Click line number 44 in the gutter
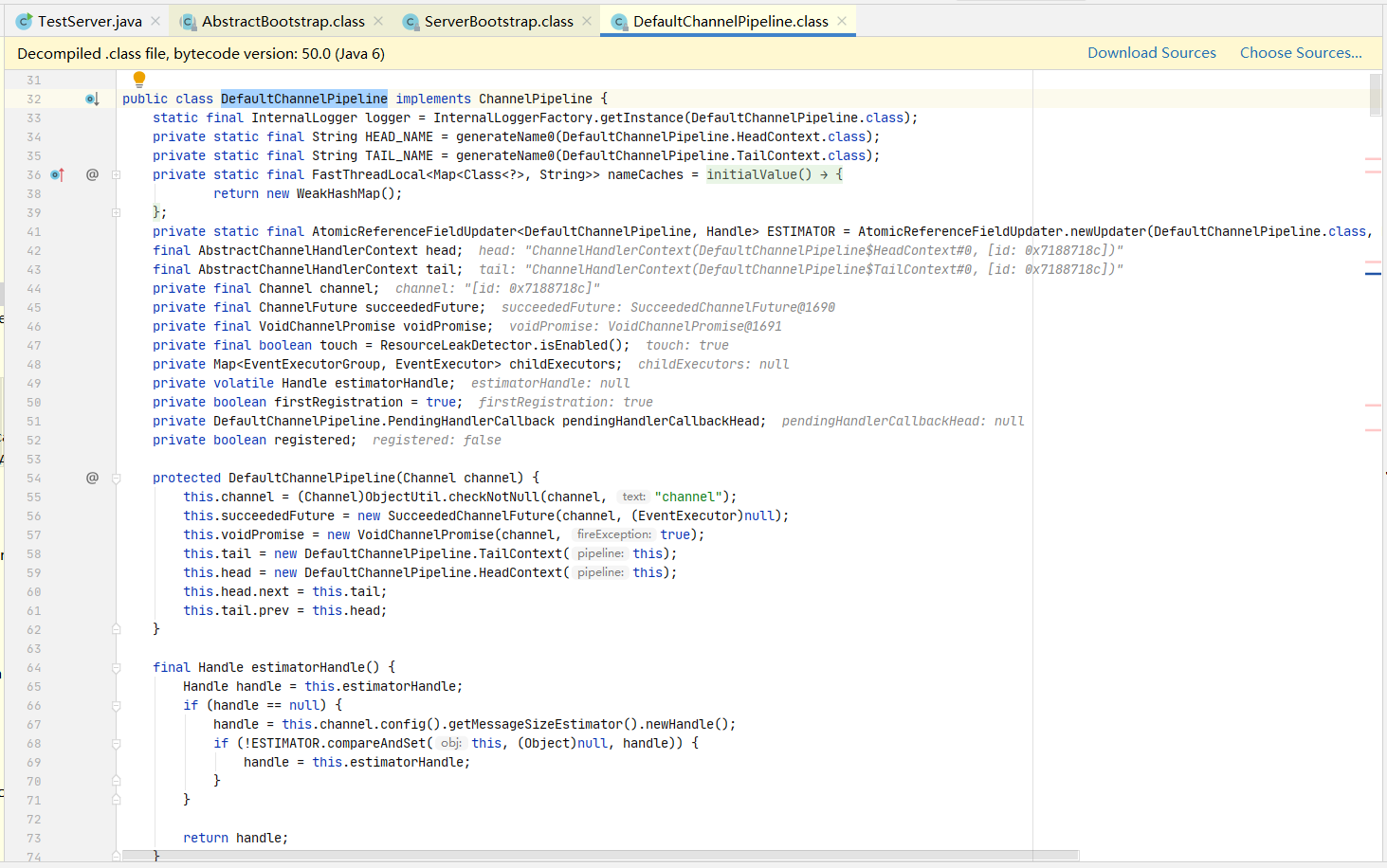 point(33,288)
